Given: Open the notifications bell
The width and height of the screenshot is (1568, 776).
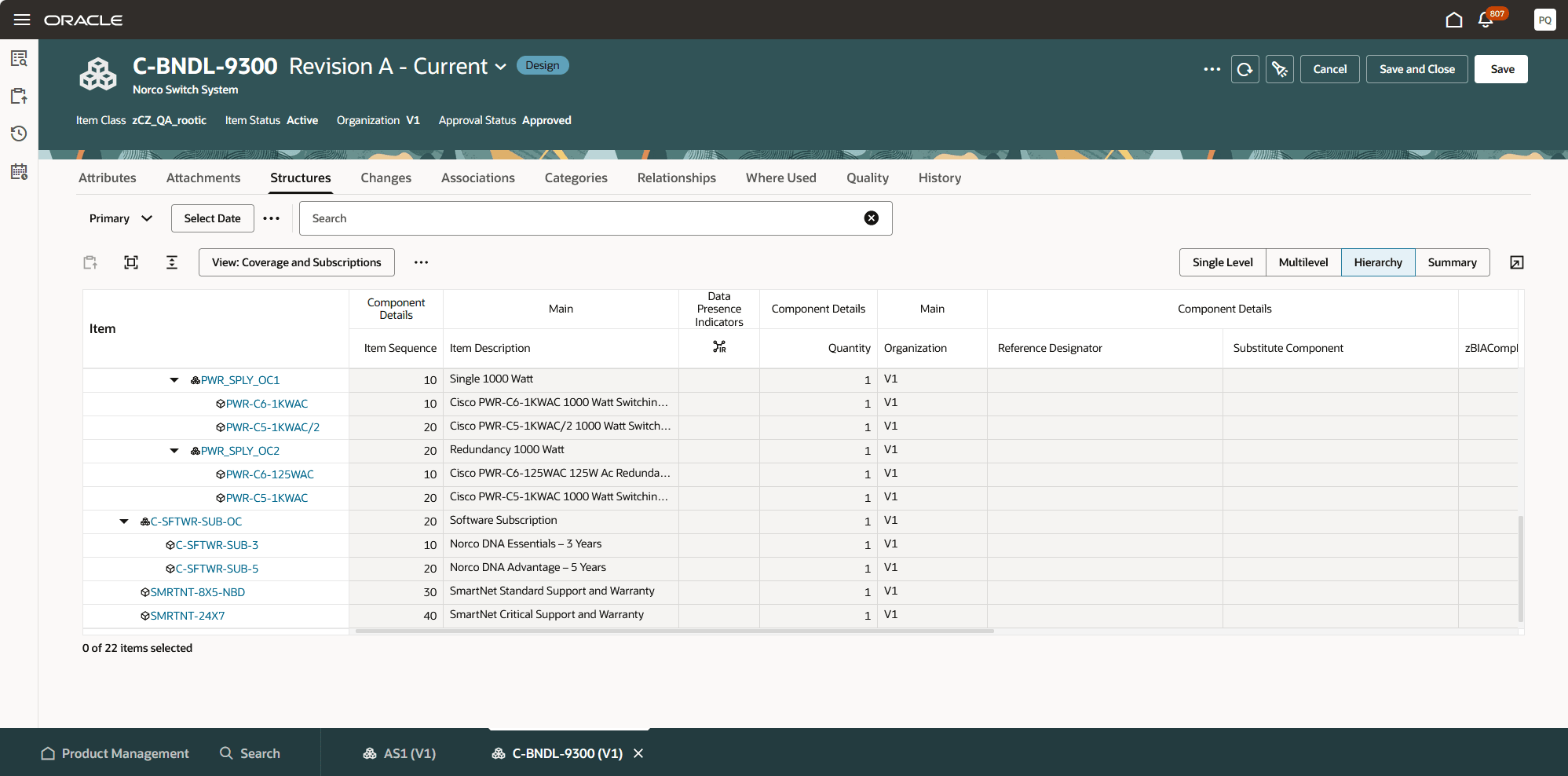Looking at the screenshot, I should point(1486,20).
